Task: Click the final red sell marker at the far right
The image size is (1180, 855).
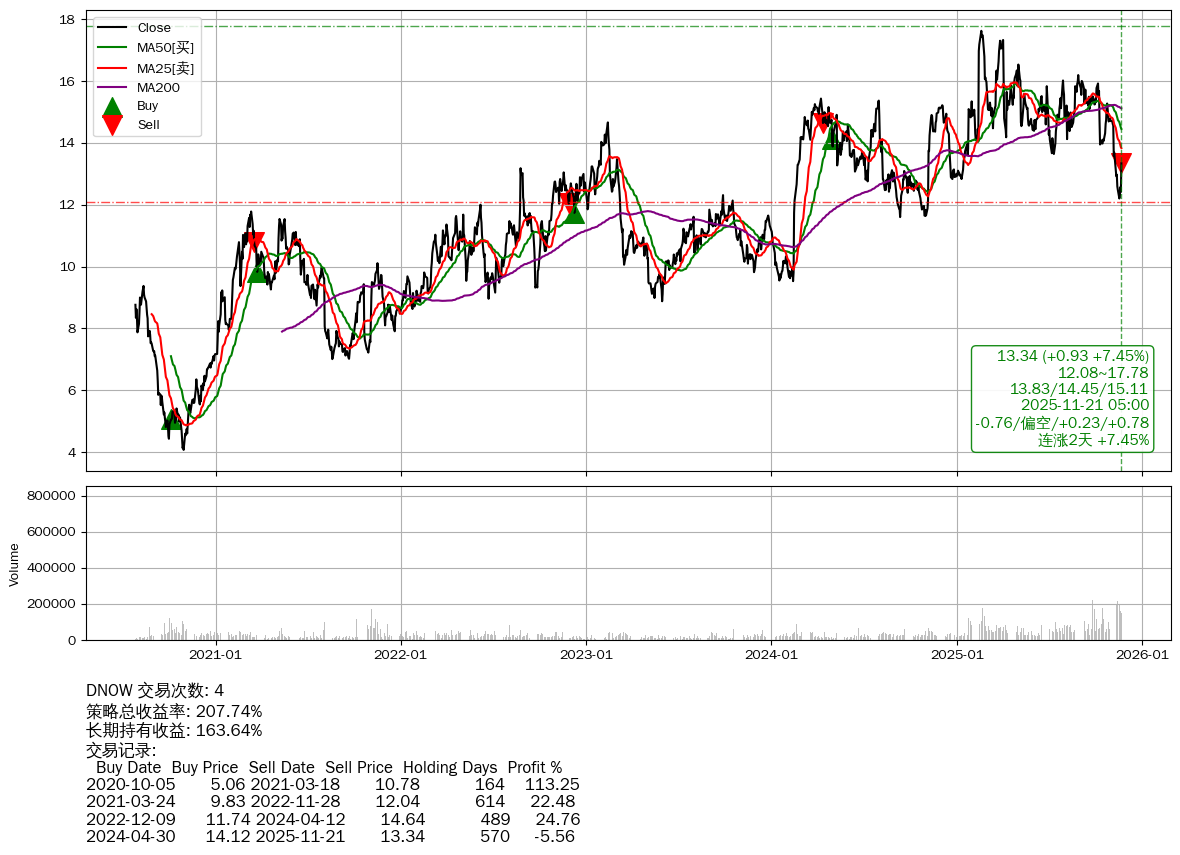Action: [x=1121, y=163]
